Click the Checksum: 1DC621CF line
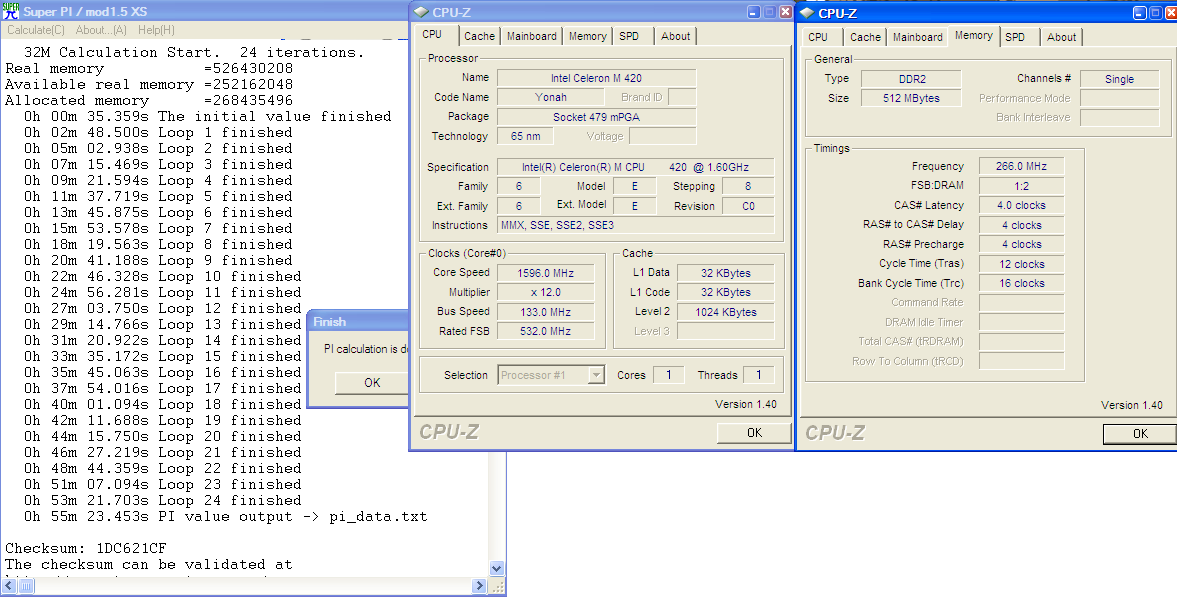This screenshot has height=597, width=1177. click(x=86, y=548)
